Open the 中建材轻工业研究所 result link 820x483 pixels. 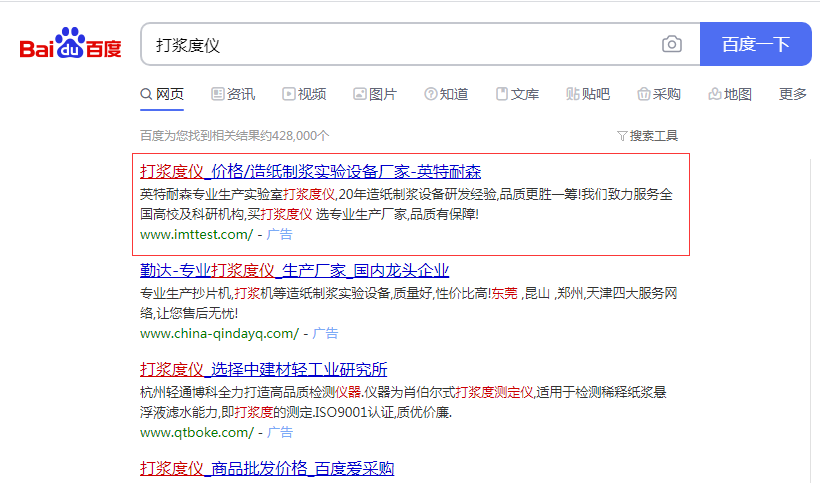(264, 369)
